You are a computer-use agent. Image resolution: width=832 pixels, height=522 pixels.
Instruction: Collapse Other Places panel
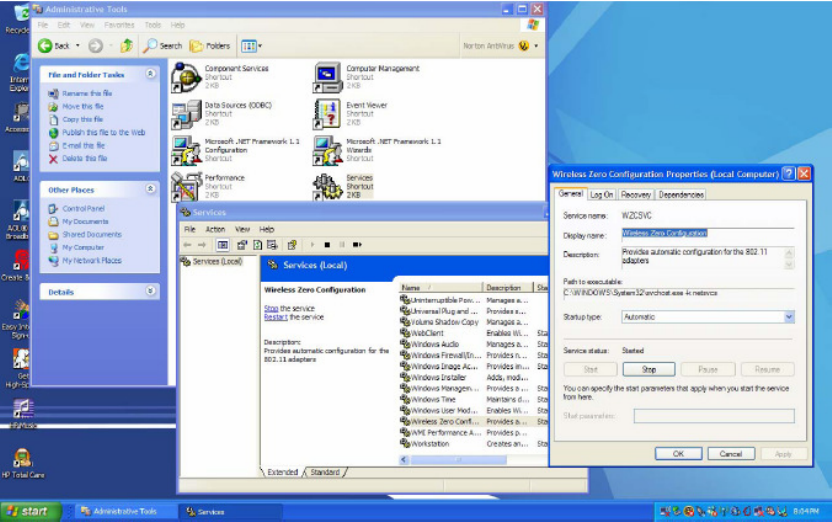click(150, 189)
